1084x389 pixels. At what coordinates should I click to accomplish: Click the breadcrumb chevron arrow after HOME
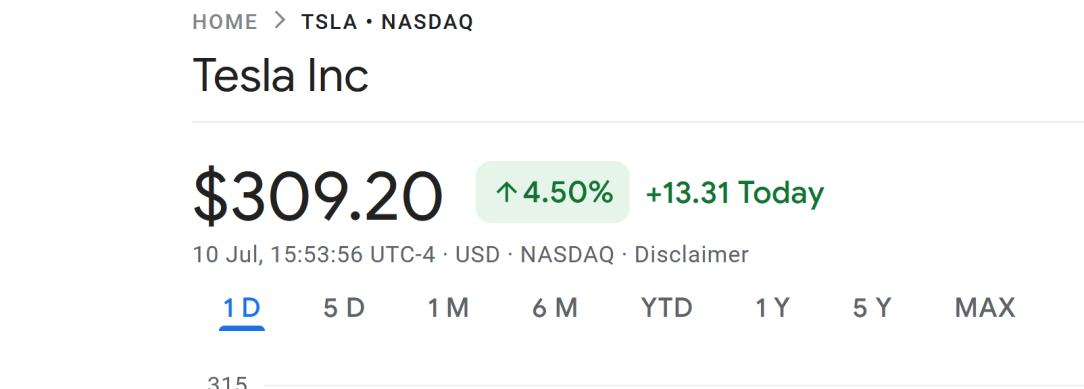click(279, 21)
